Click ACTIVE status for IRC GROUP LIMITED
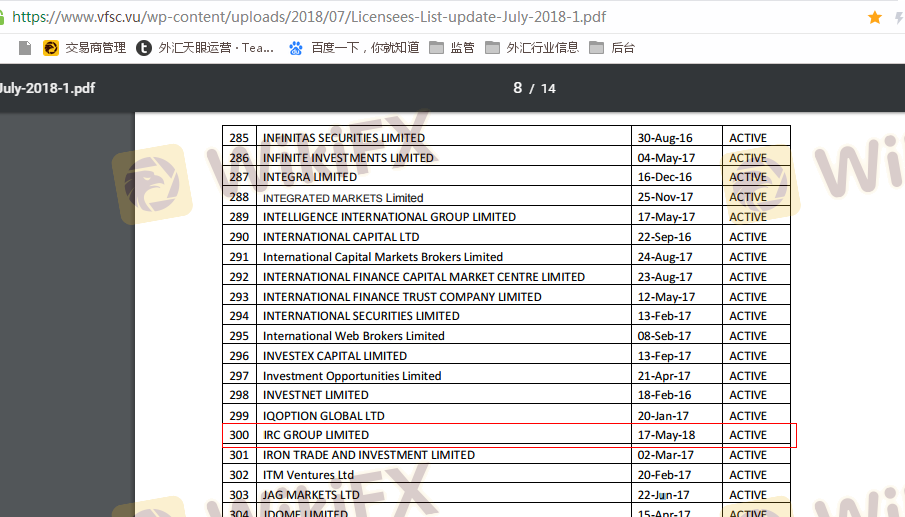 click(748, 435)
